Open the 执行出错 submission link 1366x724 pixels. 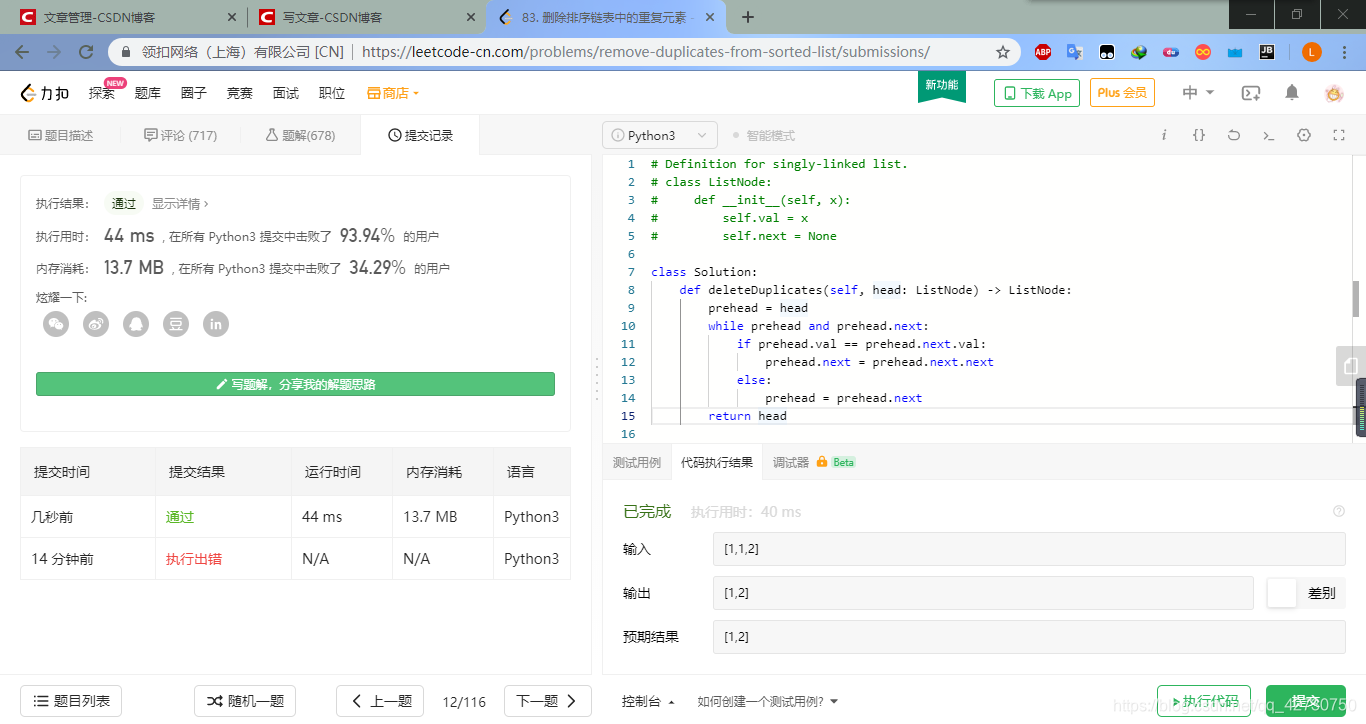[194, 559]
